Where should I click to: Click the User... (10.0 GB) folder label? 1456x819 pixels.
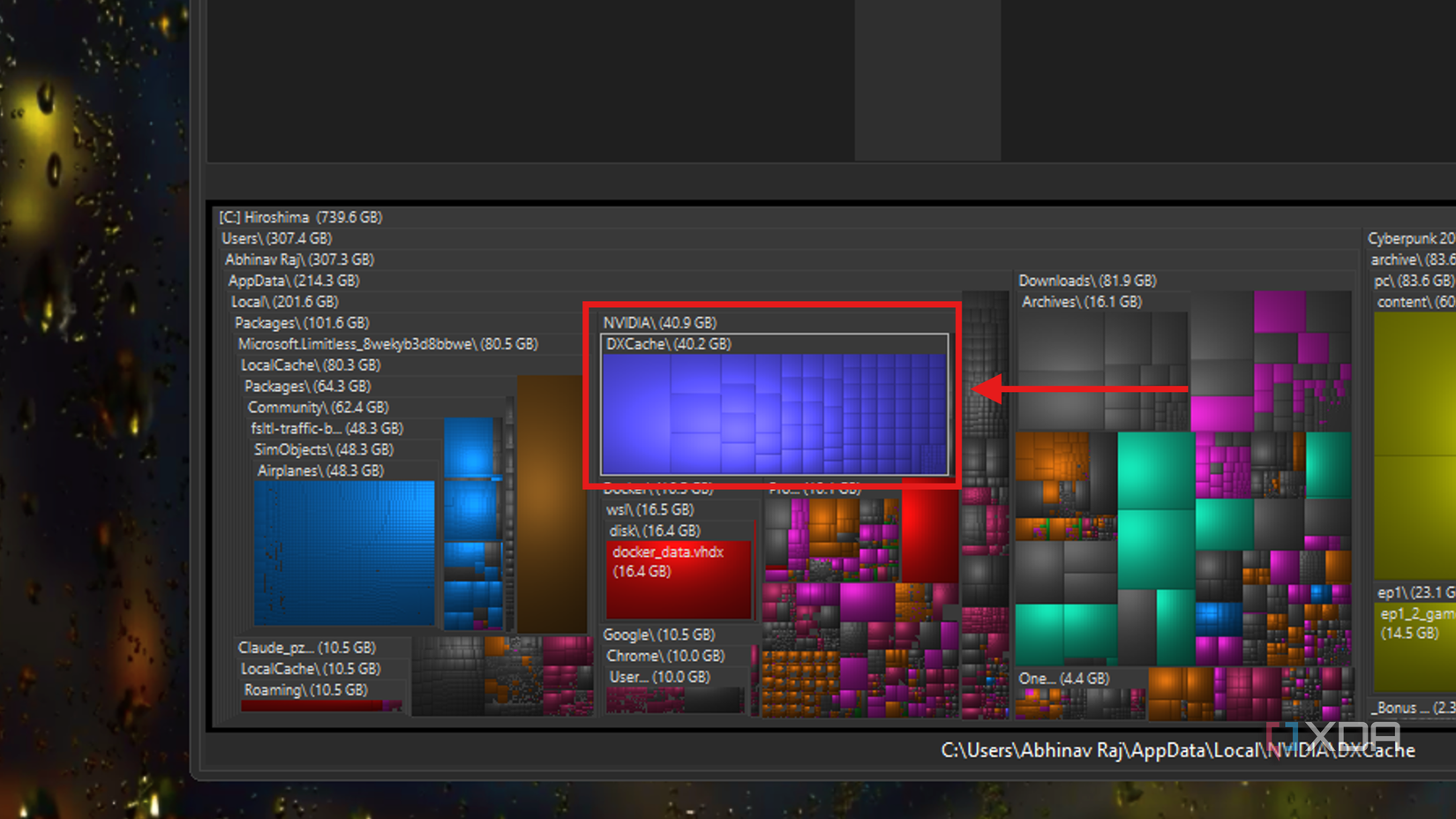(x=660, y=678)
